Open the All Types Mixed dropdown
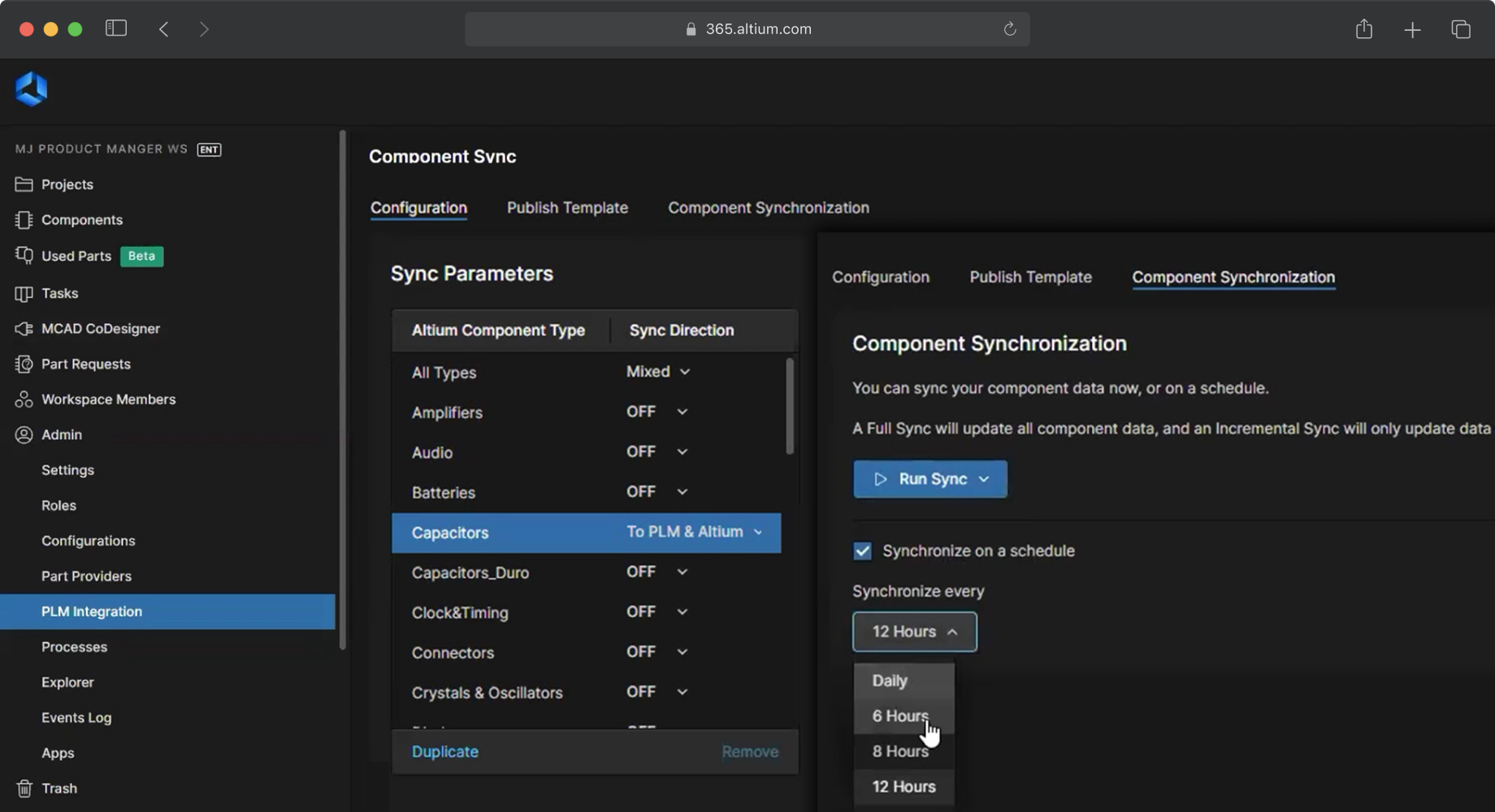 [657, 372]
